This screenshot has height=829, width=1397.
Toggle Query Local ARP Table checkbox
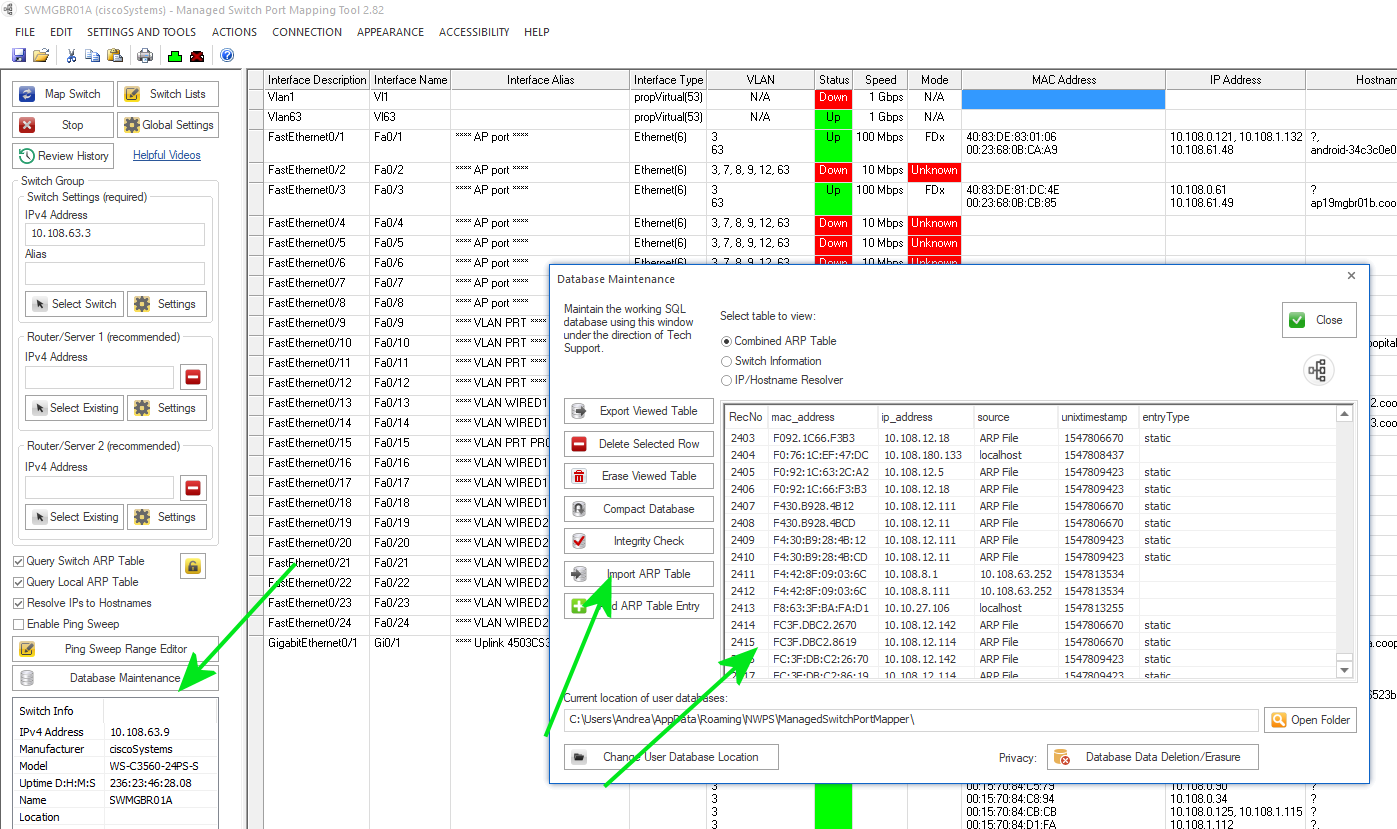pyautogui.click(x=19, y=582)
